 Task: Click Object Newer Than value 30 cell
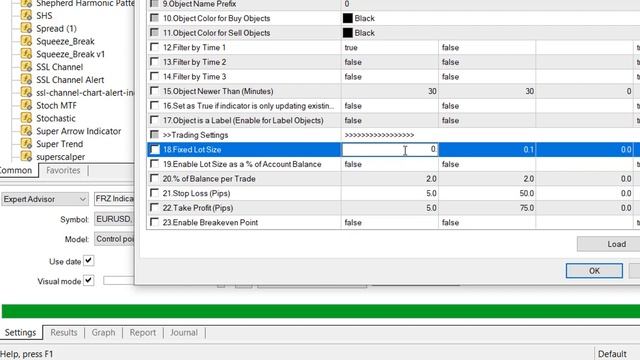(x=390, y=91)
